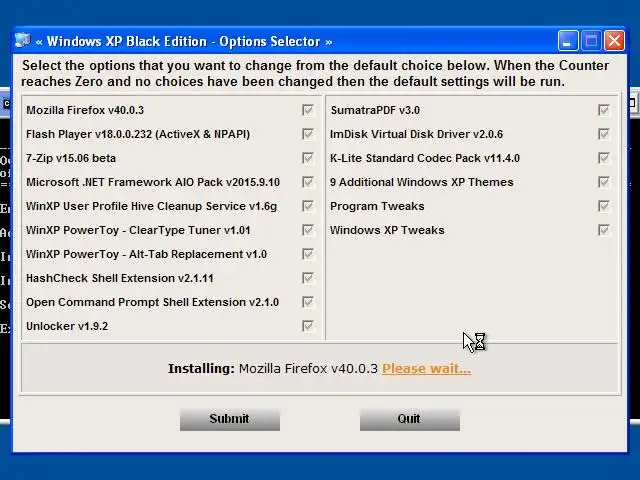Toggle User Profile Hive Cleanup Service checkbox
640x480 pixels.
(308, 206)
